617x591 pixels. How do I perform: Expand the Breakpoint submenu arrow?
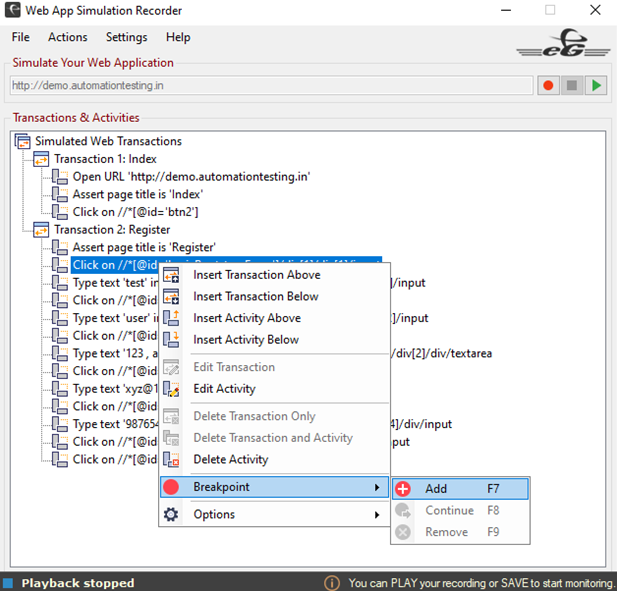click(377, 487)
